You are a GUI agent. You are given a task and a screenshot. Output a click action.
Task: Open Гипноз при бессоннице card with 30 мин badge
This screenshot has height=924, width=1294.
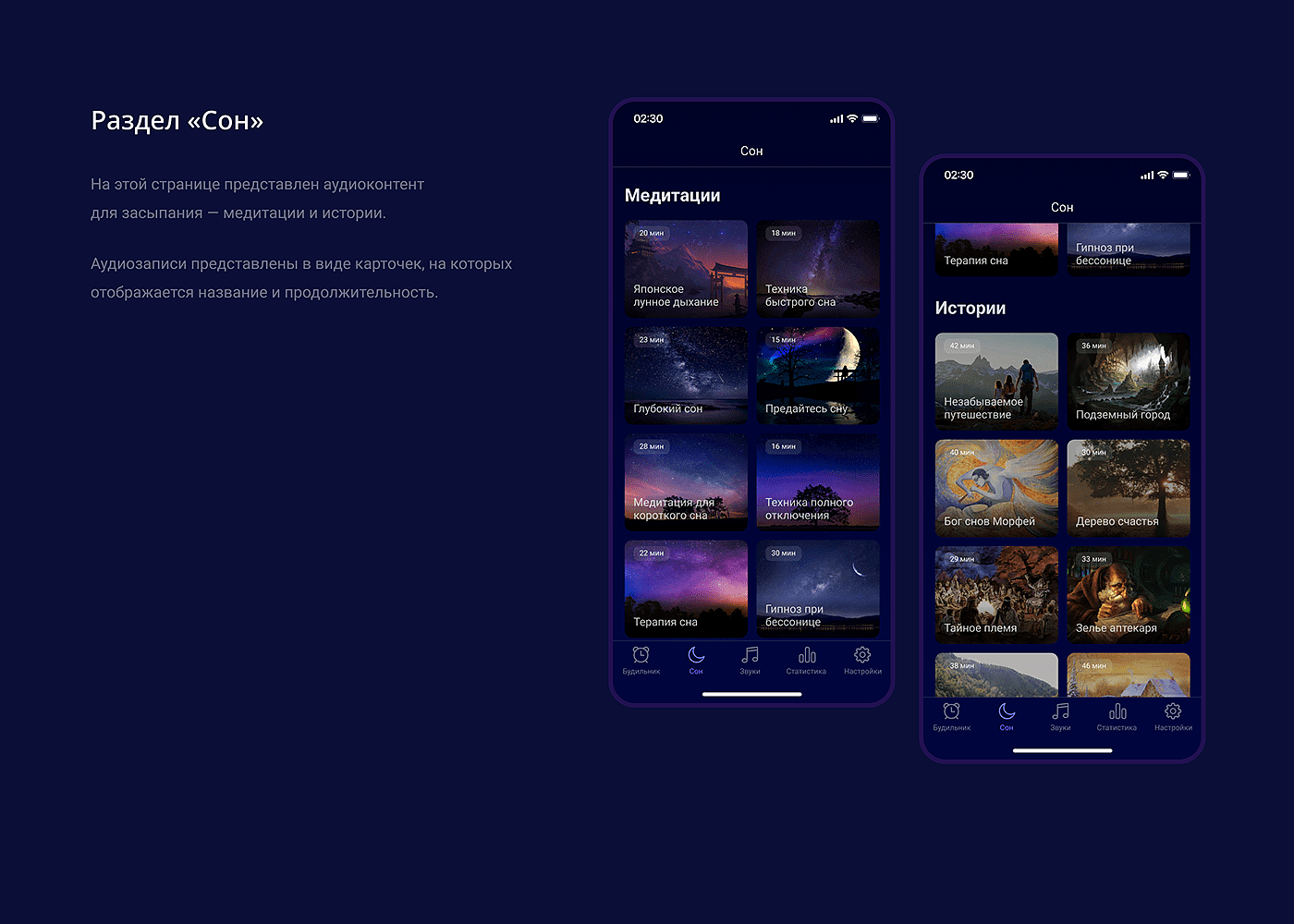818,589
